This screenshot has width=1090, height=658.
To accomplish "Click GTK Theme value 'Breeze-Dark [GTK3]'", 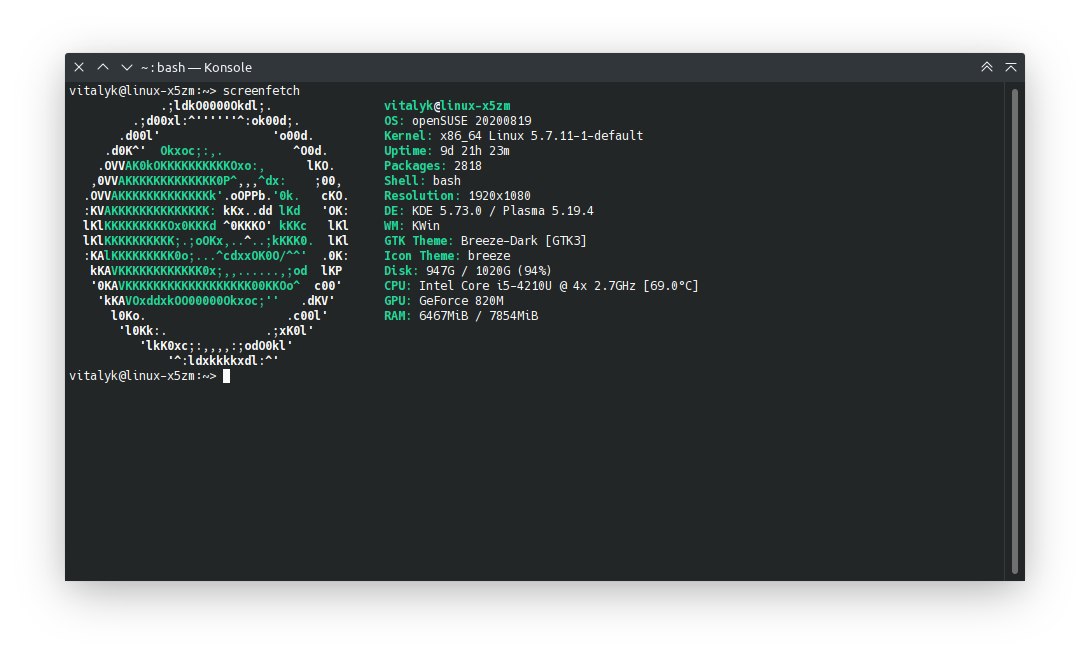I will pos(523,240).
